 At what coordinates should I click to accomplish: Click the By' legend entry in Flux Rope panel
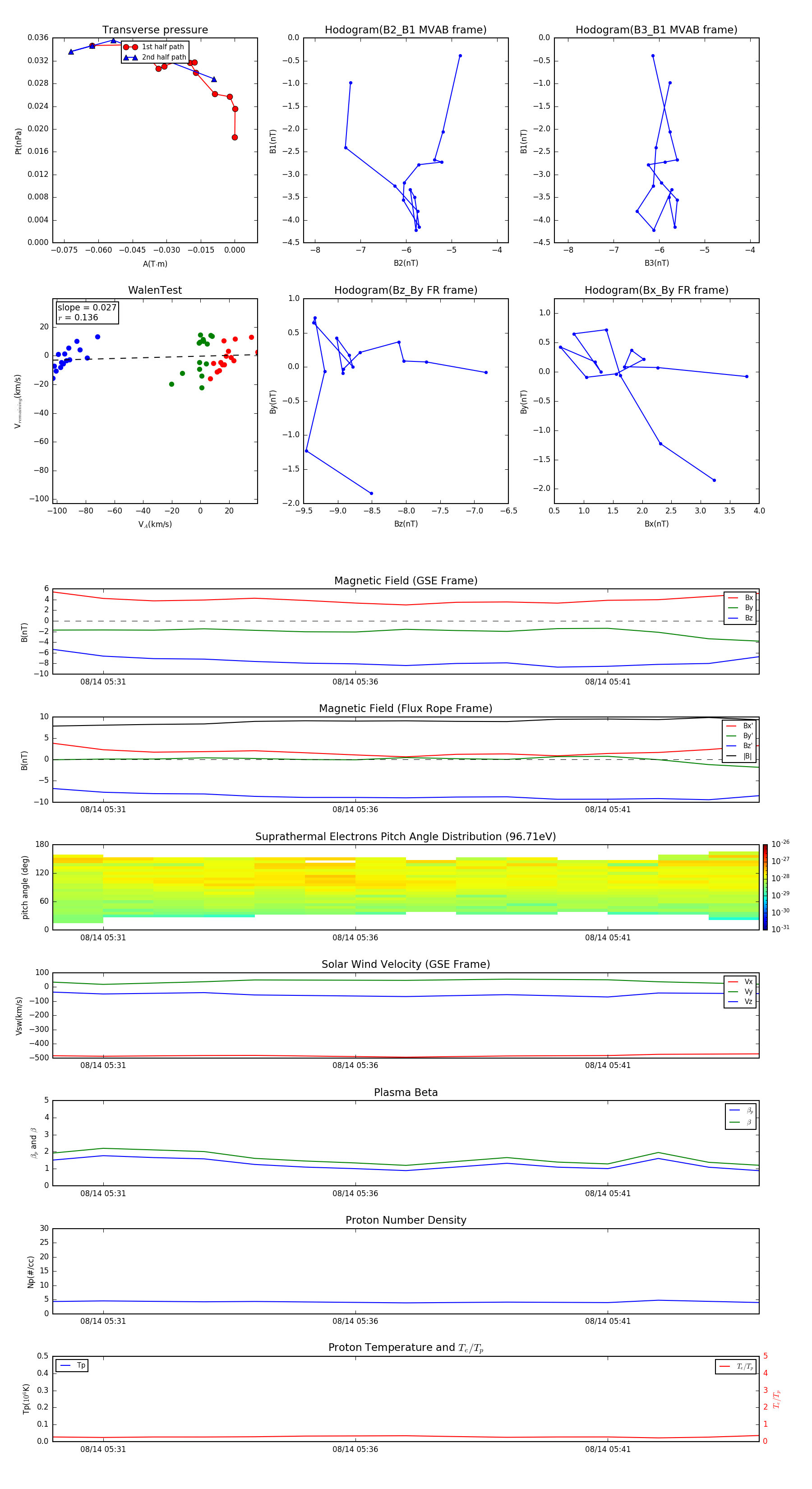740,736
